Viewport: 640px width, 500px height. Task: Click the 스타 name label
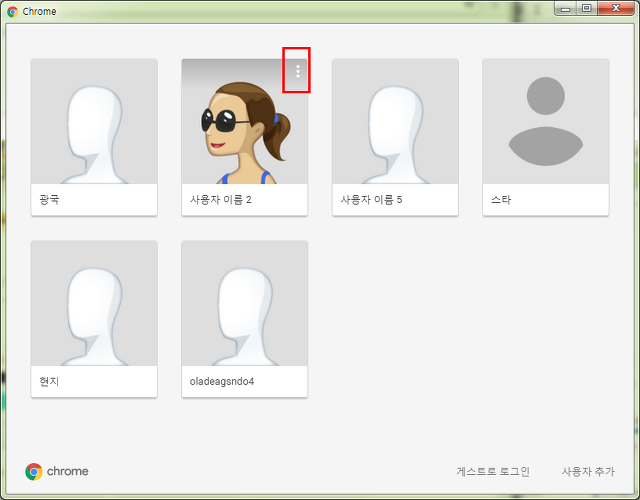tap(501, 200)
